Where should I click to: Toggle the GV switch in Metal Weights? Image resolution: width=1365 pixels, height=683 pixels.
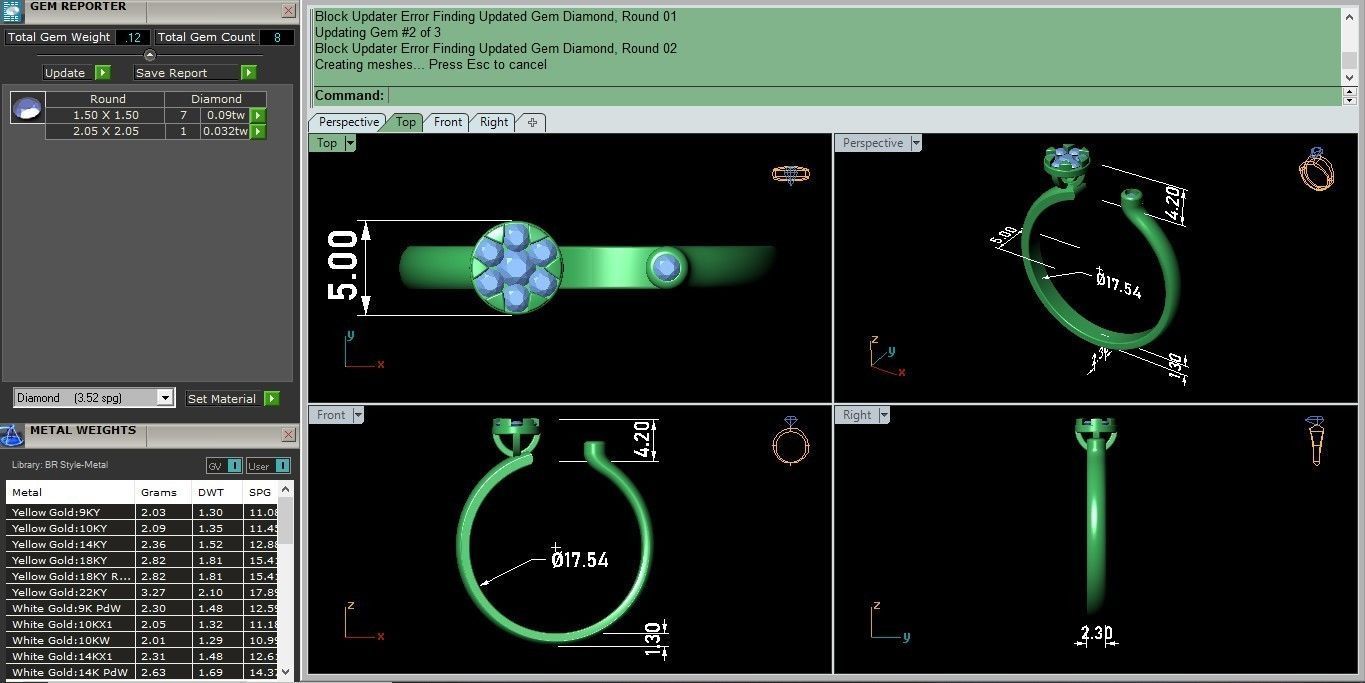coord(224,466)
